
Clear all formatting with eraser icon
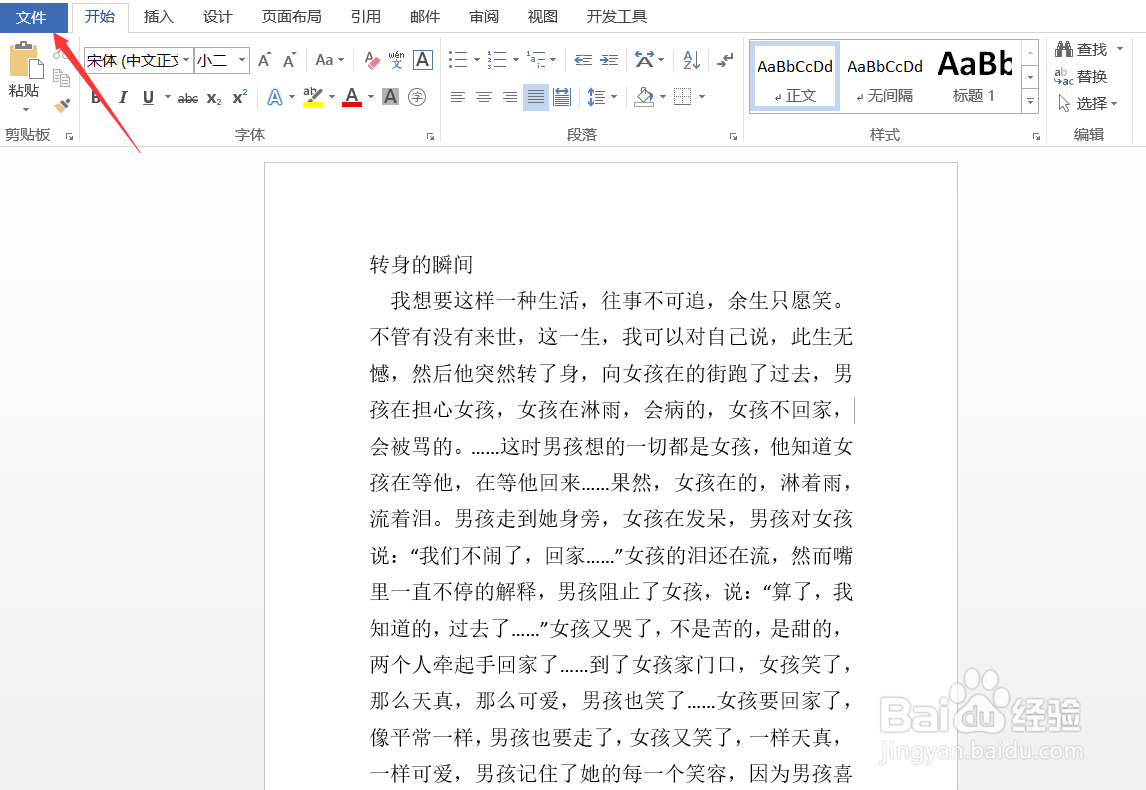pyautogui.click(x=372, y=60)
